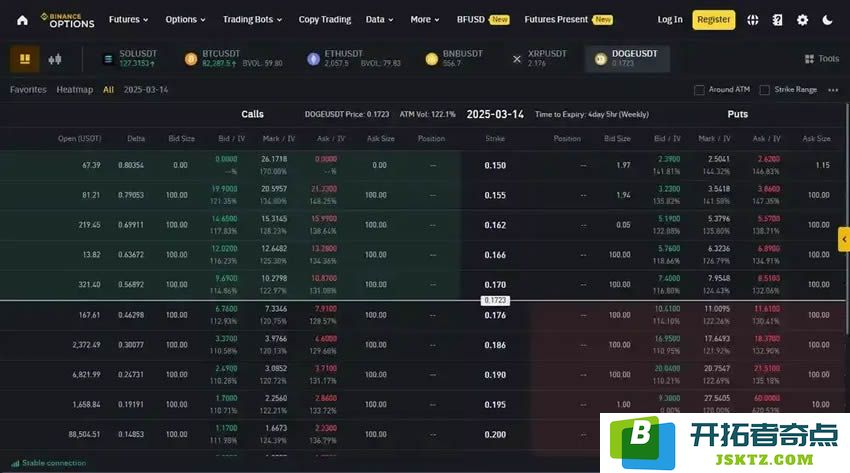Open the BFUSD menu item

tap(483, 20)
